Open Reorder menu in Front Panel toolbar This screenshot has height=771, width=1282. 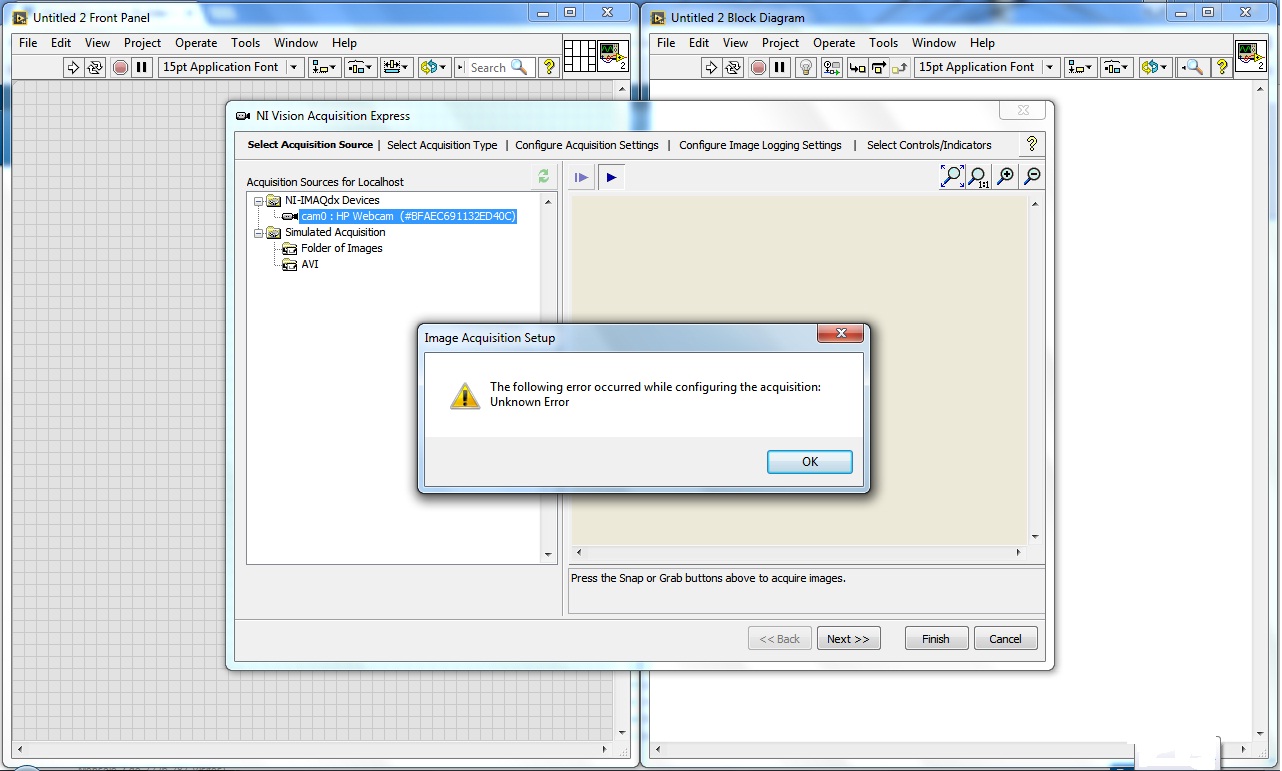pos(434,67)
